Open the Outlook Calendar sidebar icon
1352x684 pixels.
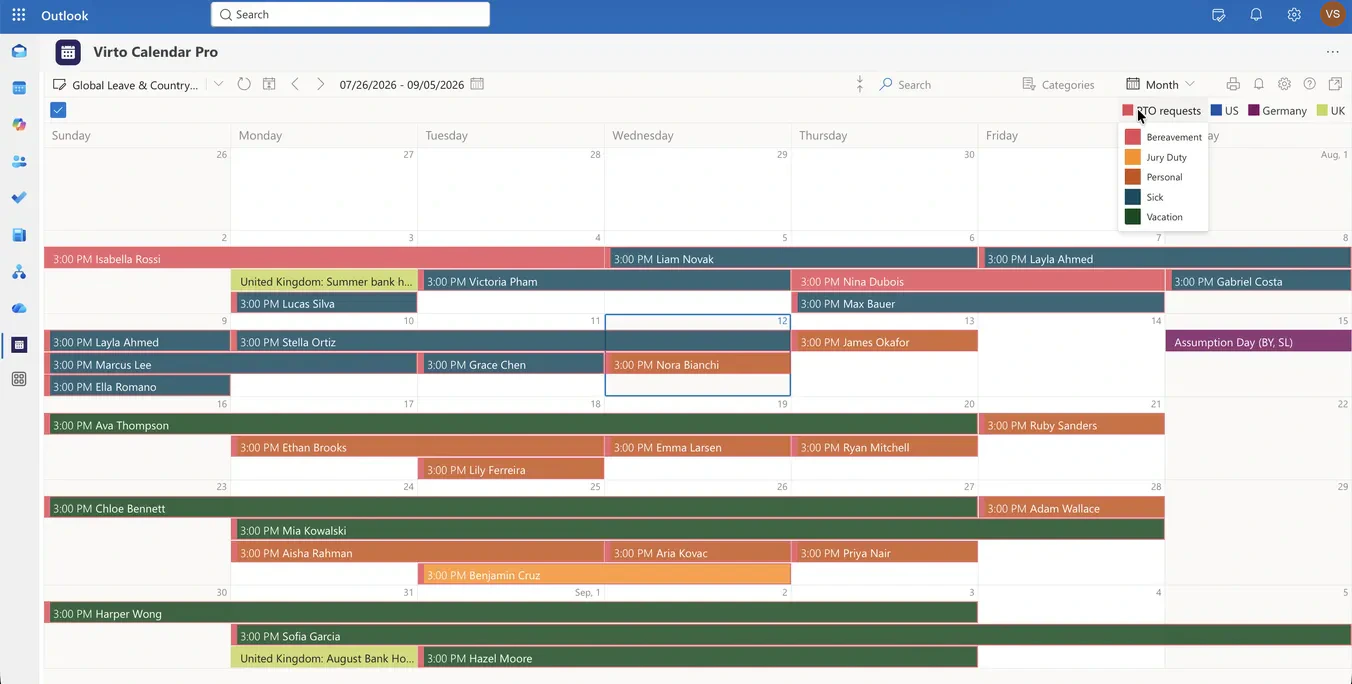coord(19,88)
